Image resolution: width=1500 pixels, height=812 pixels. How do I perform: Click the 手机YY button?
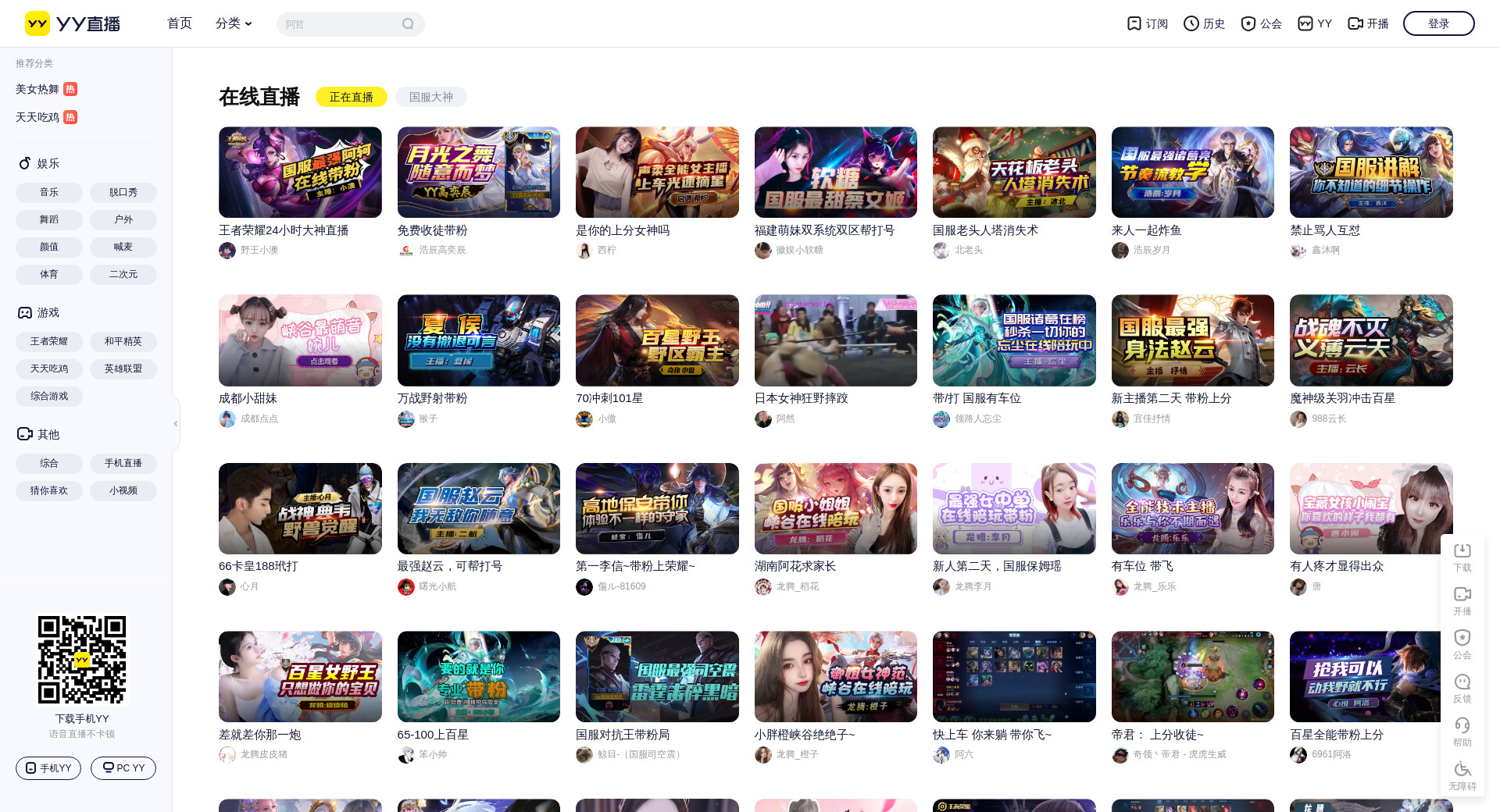tap(48, 768)
